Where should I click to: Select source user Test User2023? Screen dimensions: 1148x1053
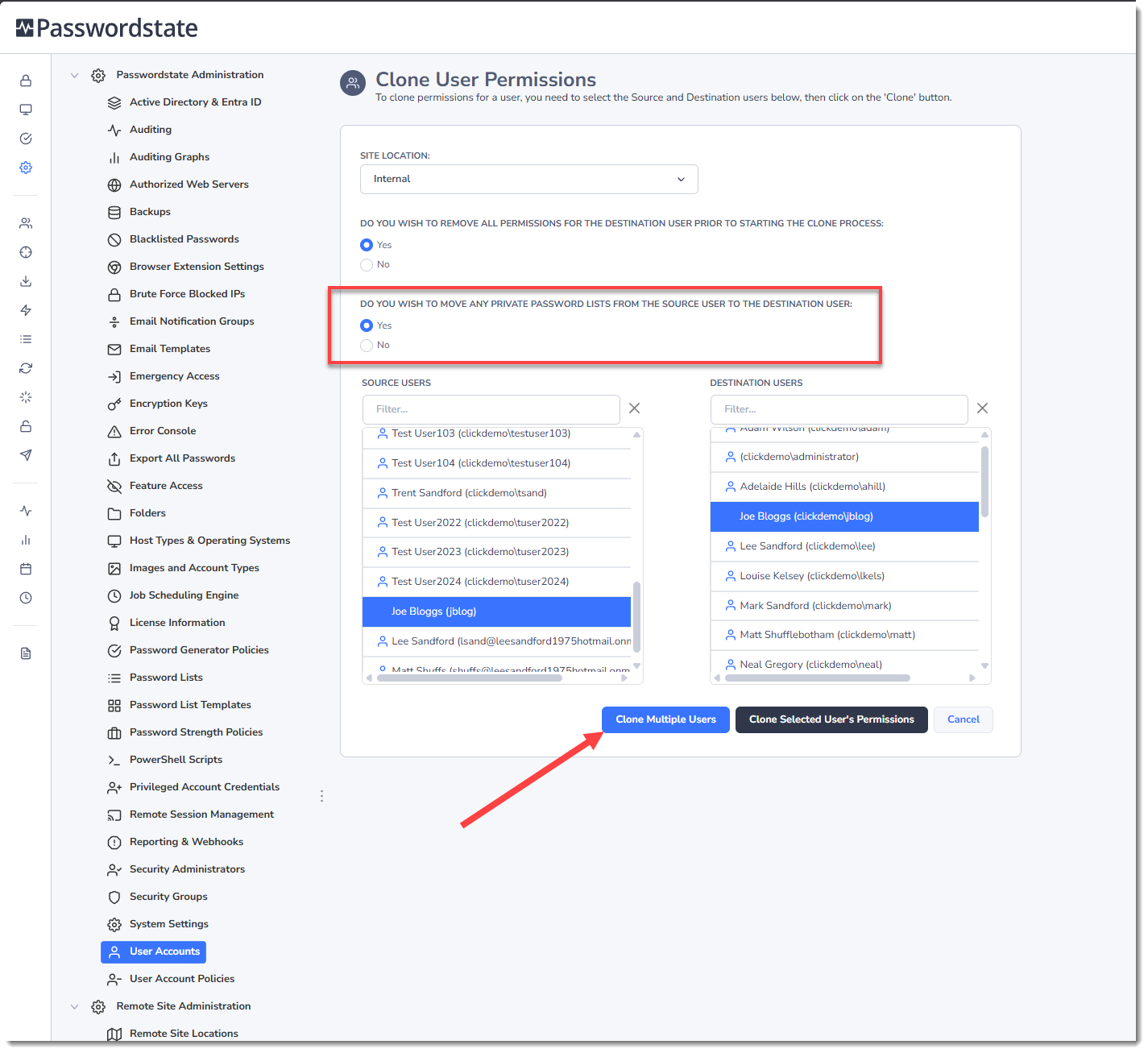coord(496,552)
